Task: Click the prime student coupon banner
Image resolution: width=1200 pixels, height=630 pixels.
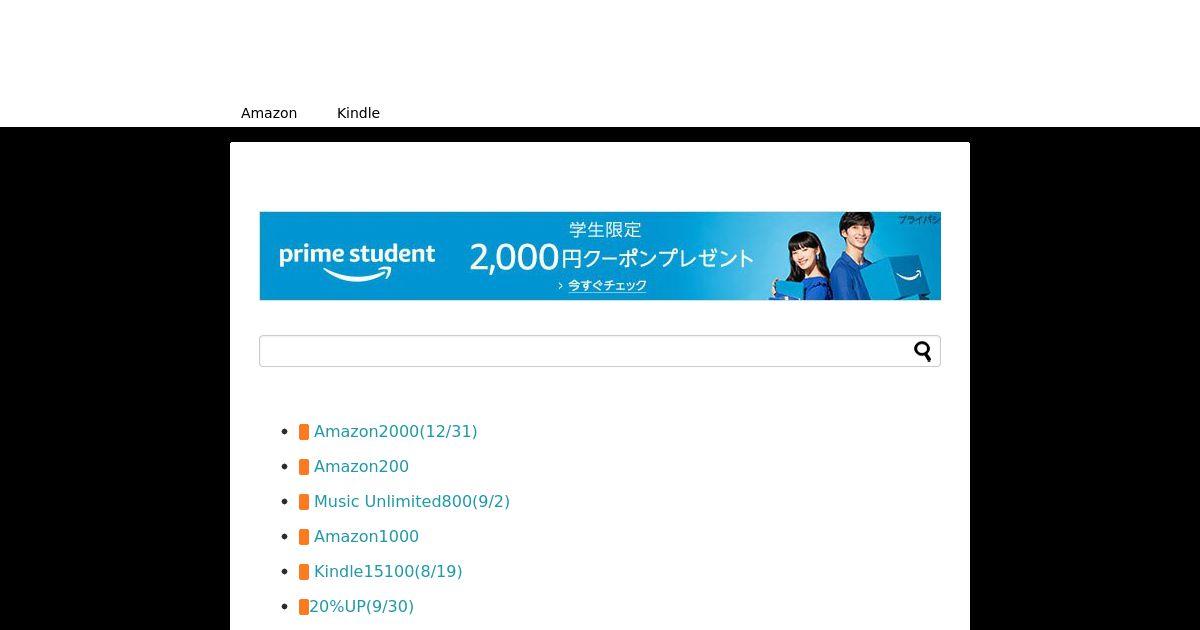Action: pos(600,256)
